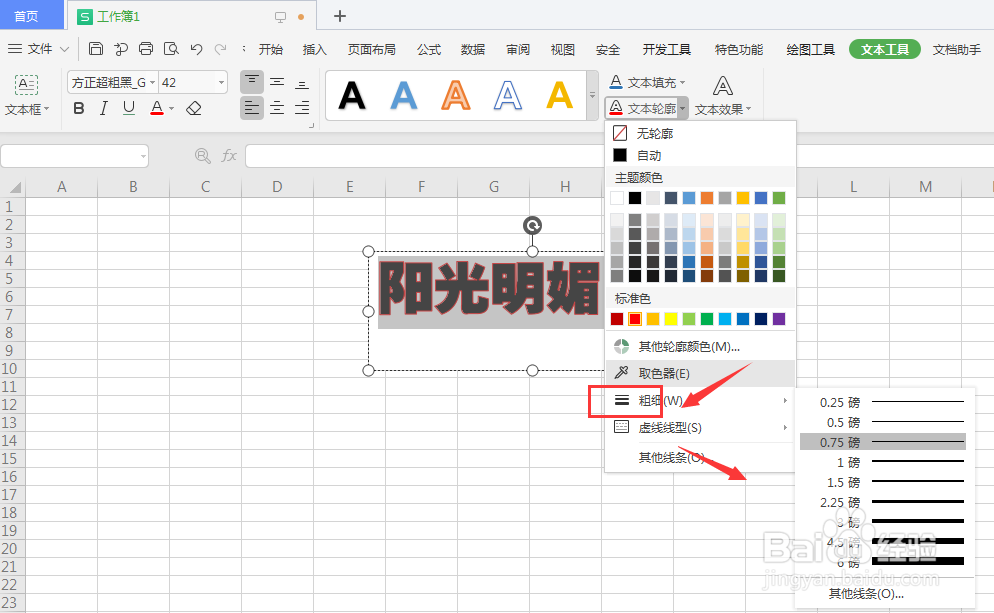
Task: Add a new document tab
Action: (340, 16)
